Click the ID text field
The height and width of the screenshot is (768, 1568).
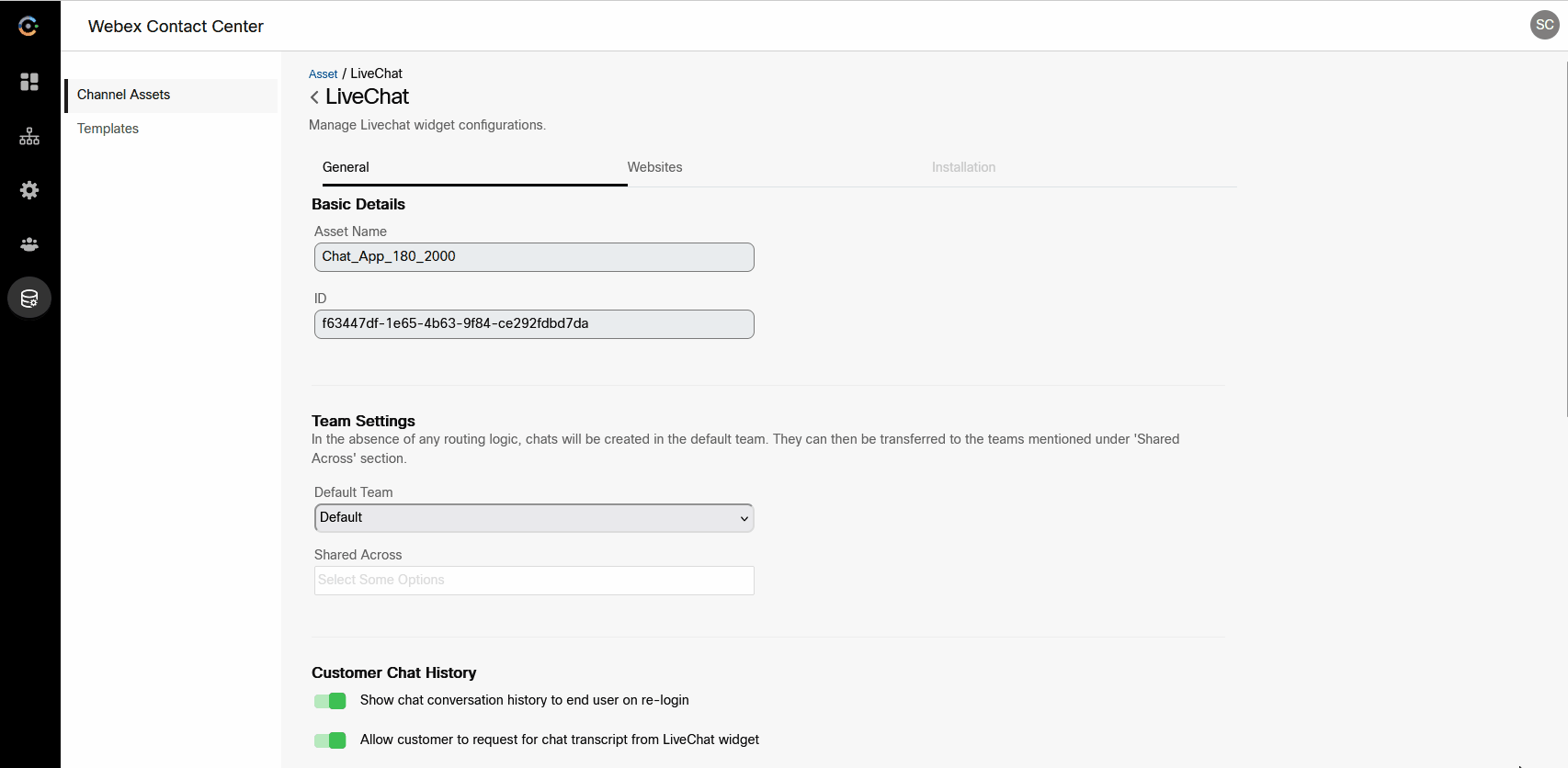pyautogui.click(x=533, y=324)
